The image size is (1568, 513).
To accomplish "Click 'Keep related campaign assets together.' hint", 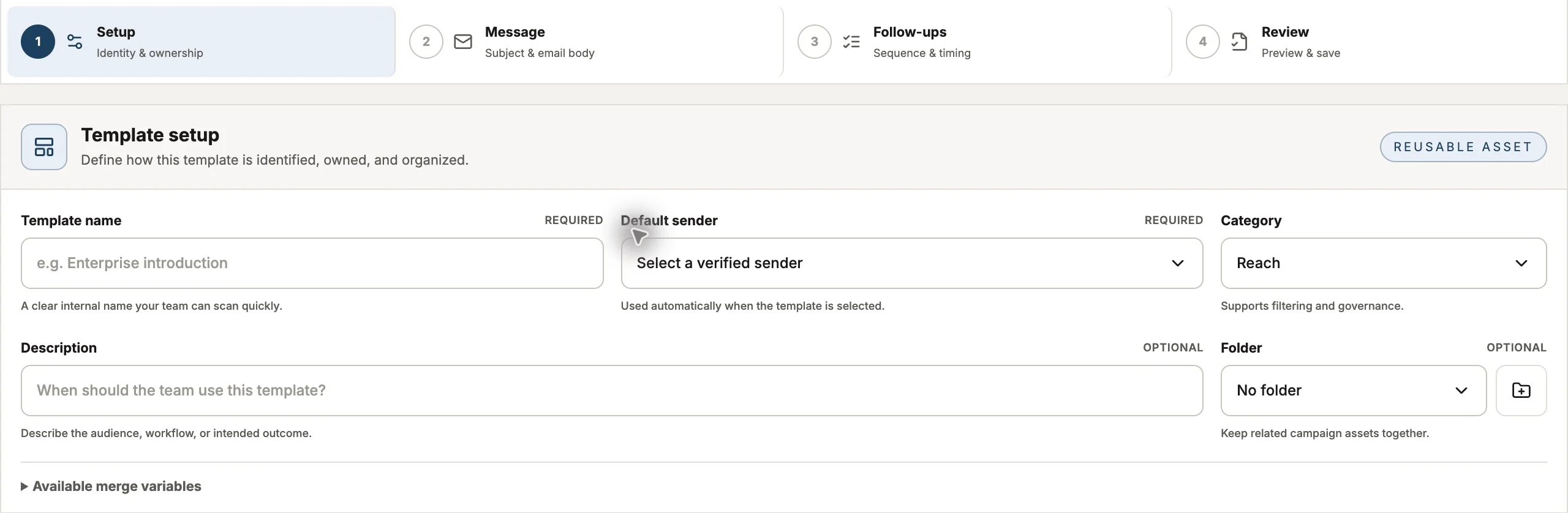I will (x=1325, y=433).
